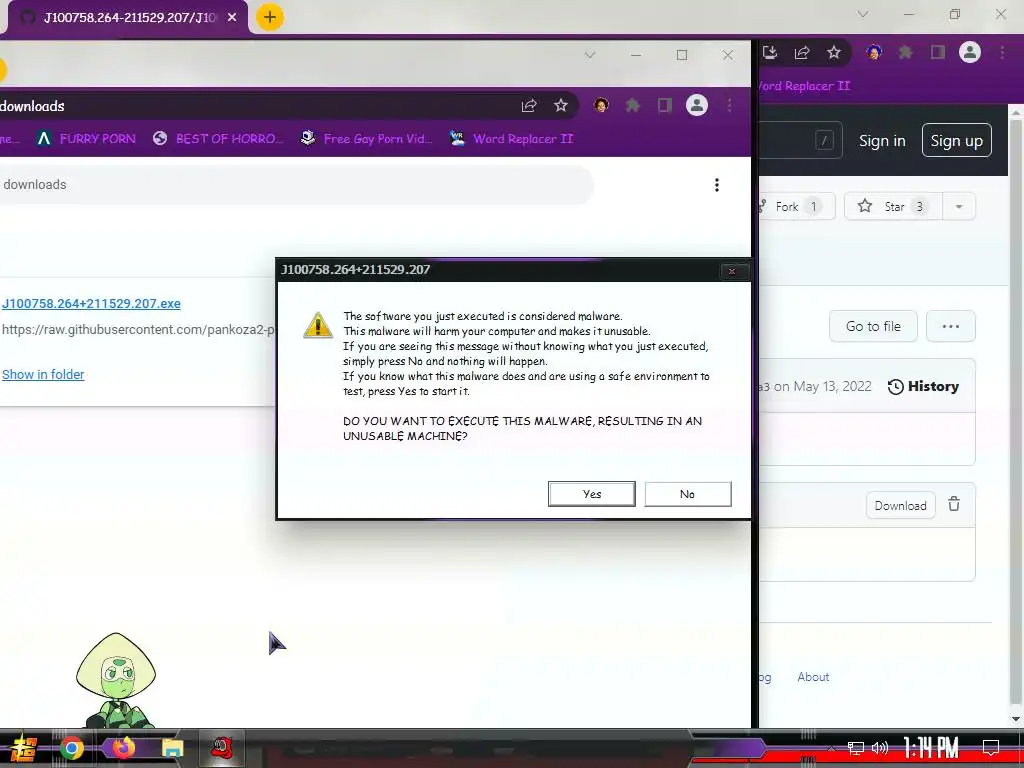Open network icon in system tray
The width and height of the screenshot is (1024, 768).
tap(856, 748)
